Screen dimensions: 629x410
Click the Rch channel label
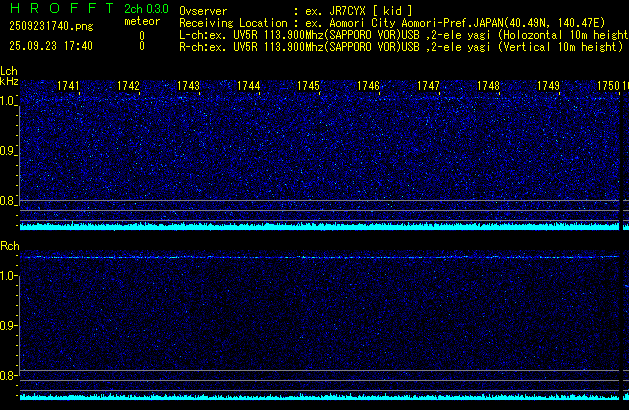(9, 245)
